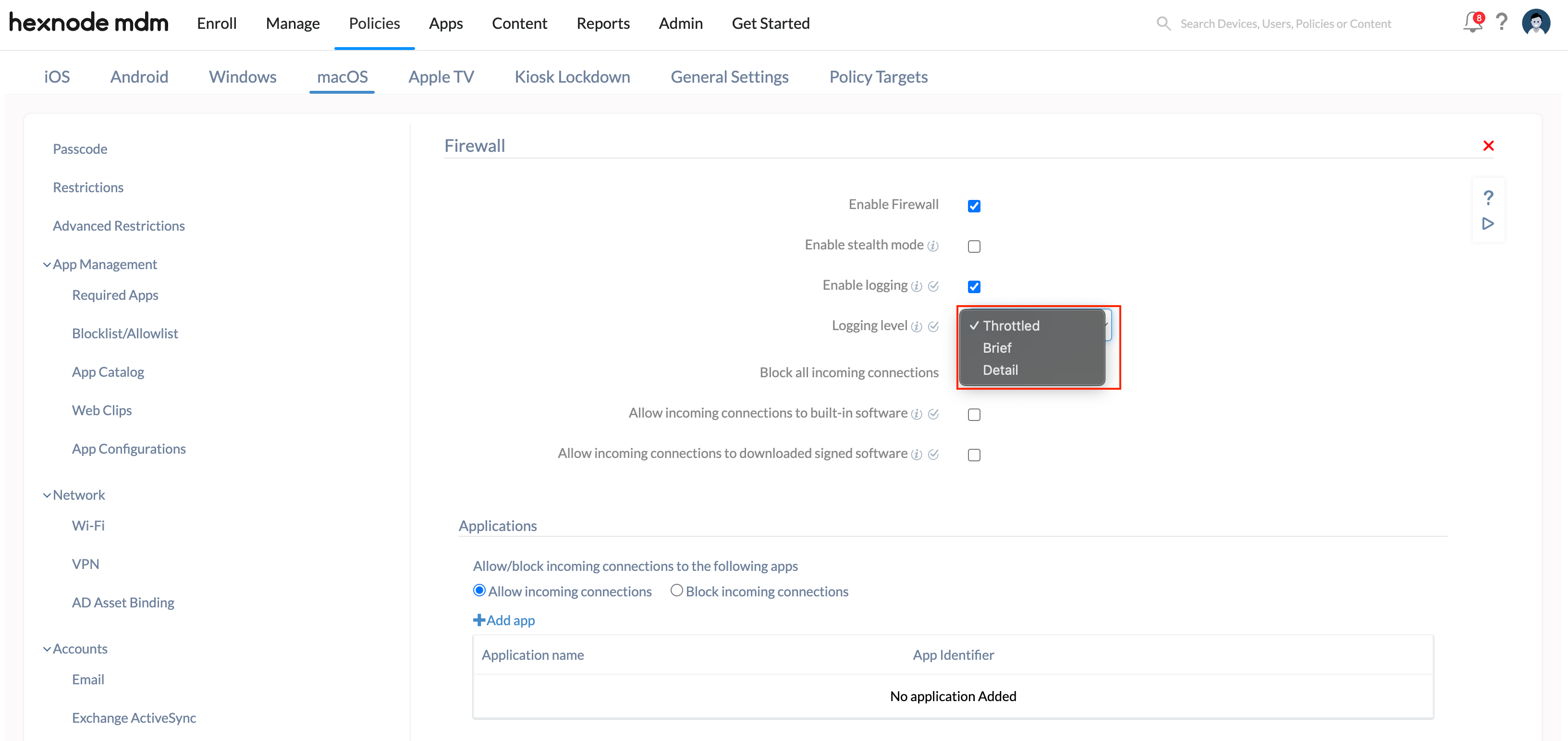Click the hexnode mdm logo
Viewport: 1568px width, 741px height.
[88, 23]
